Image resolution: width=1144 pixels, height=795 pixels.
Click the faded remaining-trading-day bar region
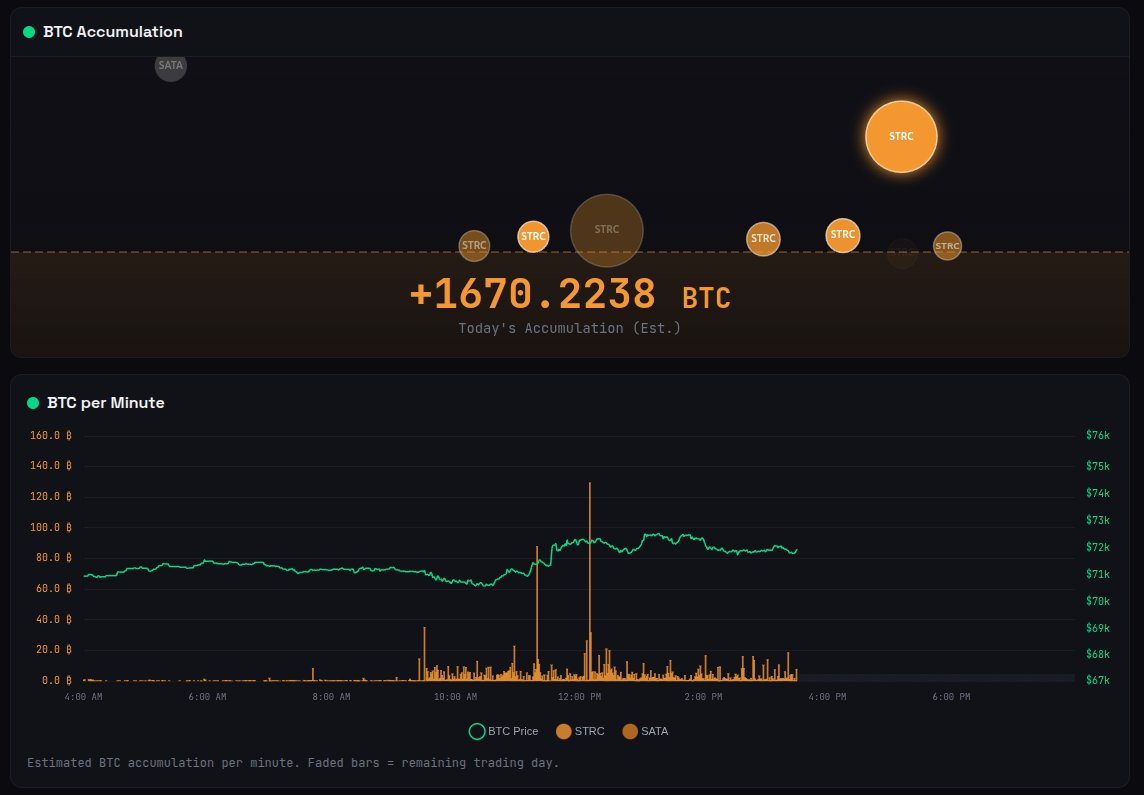tap(936, 678)
